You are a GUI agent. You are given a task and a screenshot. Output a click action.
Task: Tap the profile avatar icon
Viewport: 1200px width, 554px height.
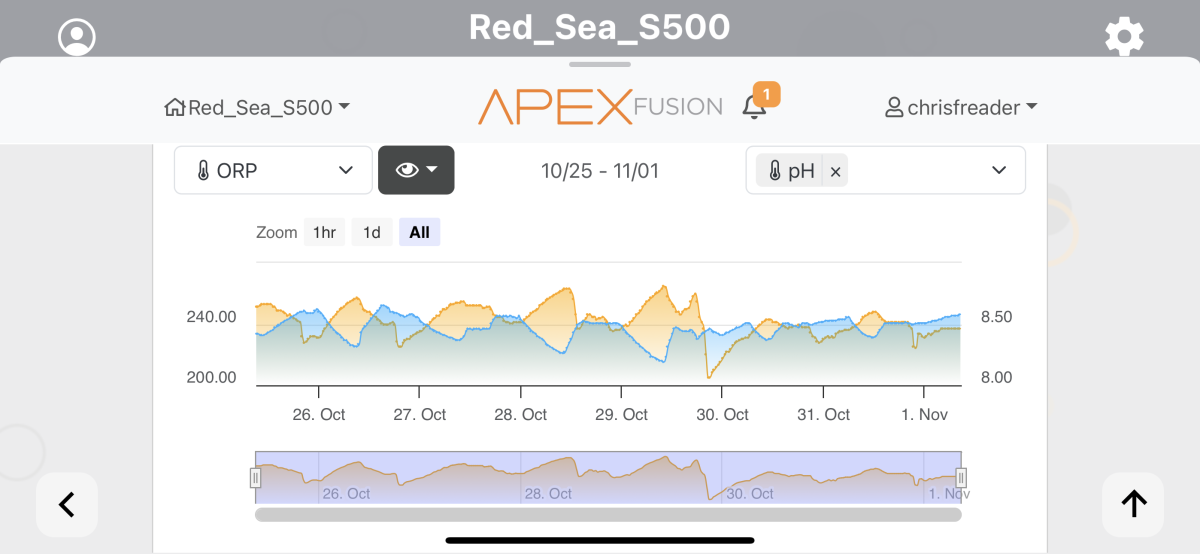(77, 37)
